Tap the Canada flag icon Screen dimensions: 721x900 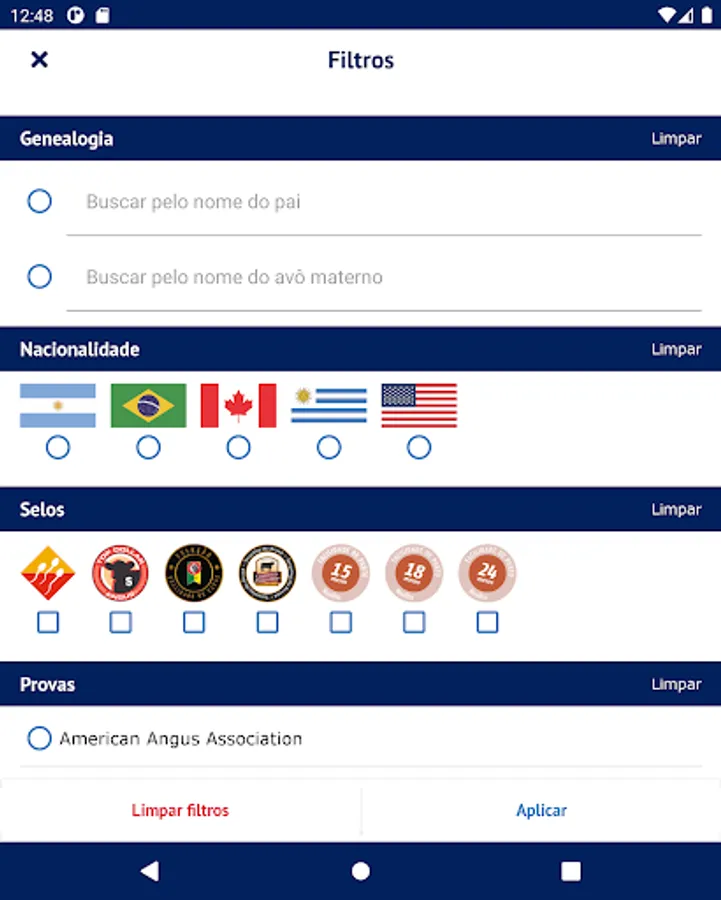coord(238,405)
